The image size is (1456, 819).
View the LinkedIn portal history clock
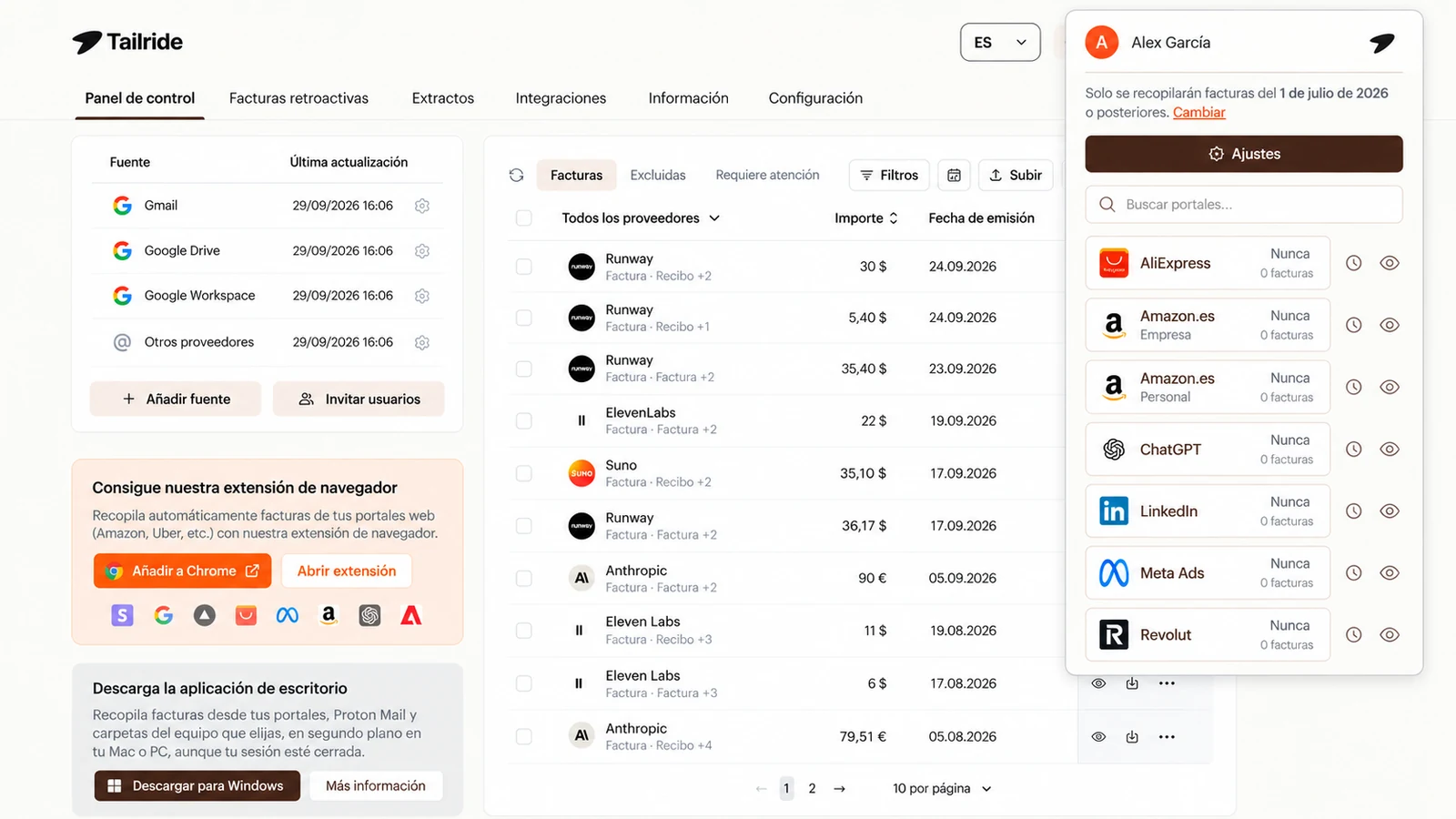pos(1354,511)
